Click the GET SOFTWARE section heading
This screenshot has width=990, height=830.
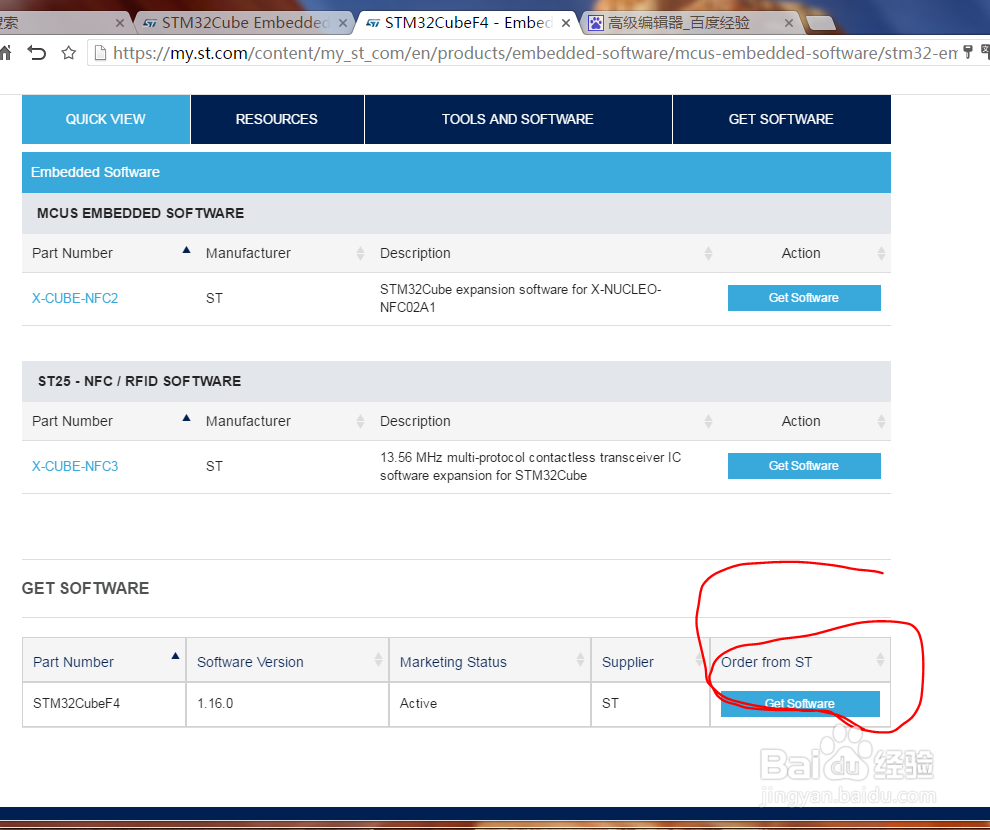(x=85, y=588)
